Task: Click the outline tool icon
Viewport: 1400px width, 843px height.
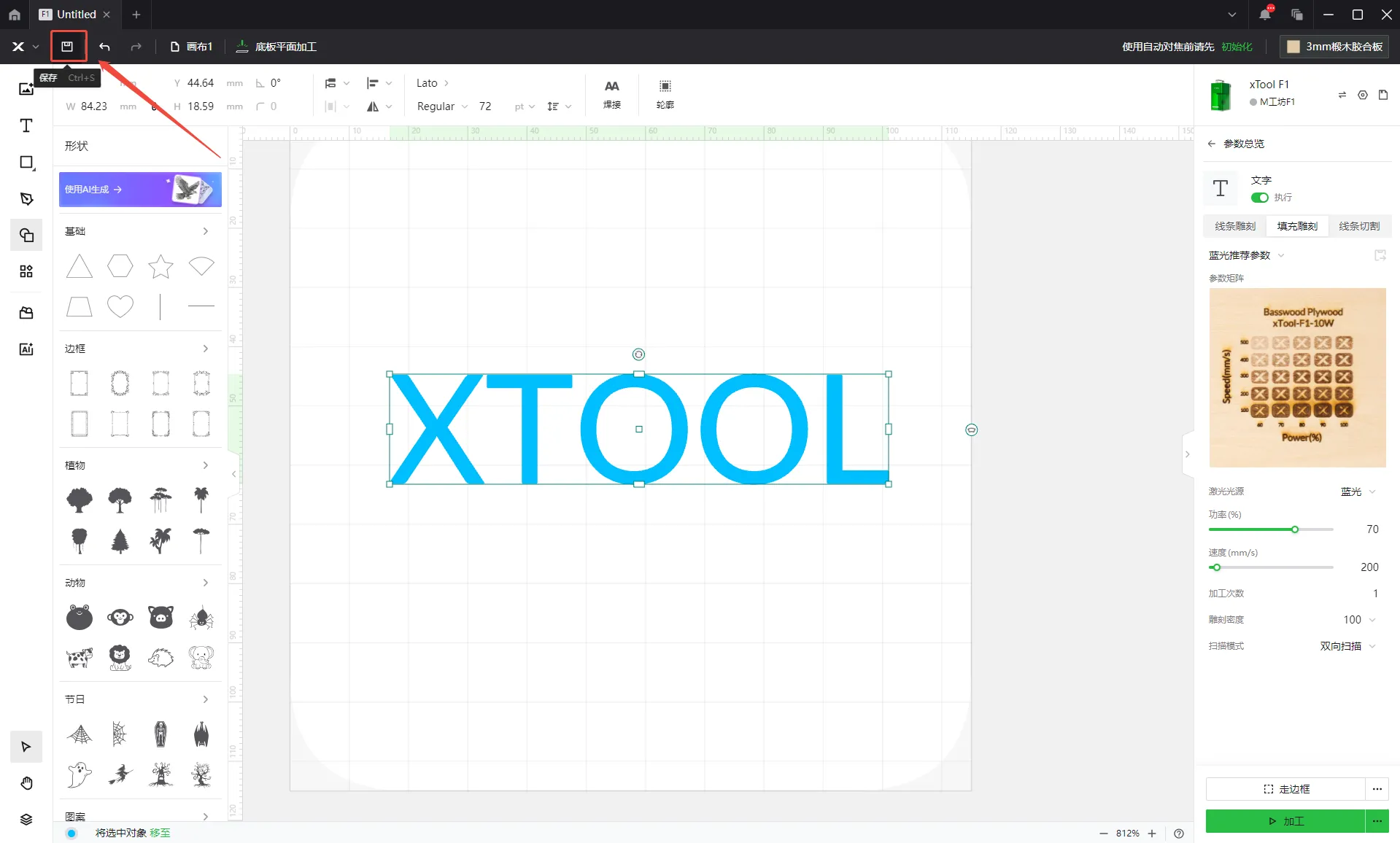Action: pyautogui.click(x=665, y=94)
